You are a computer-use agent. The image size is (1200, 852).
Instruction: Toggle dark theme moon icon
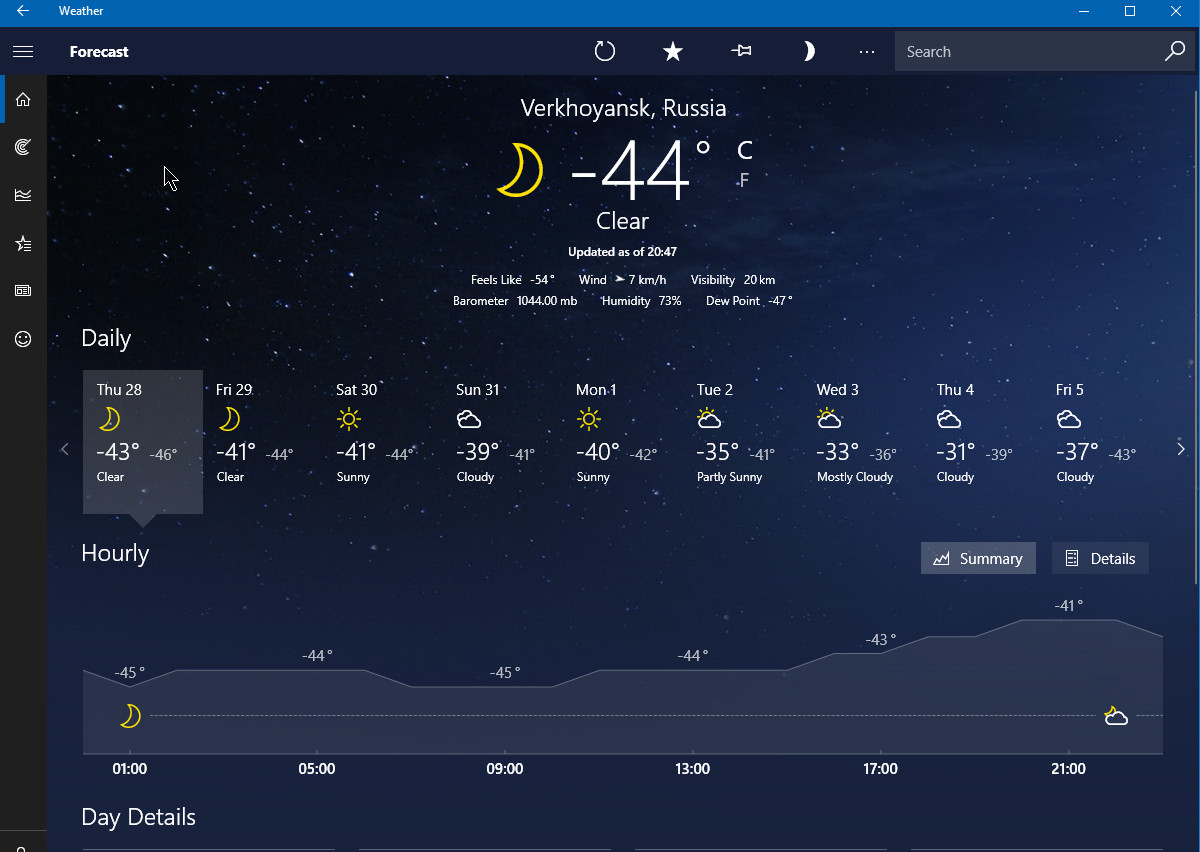coord(808,52)
